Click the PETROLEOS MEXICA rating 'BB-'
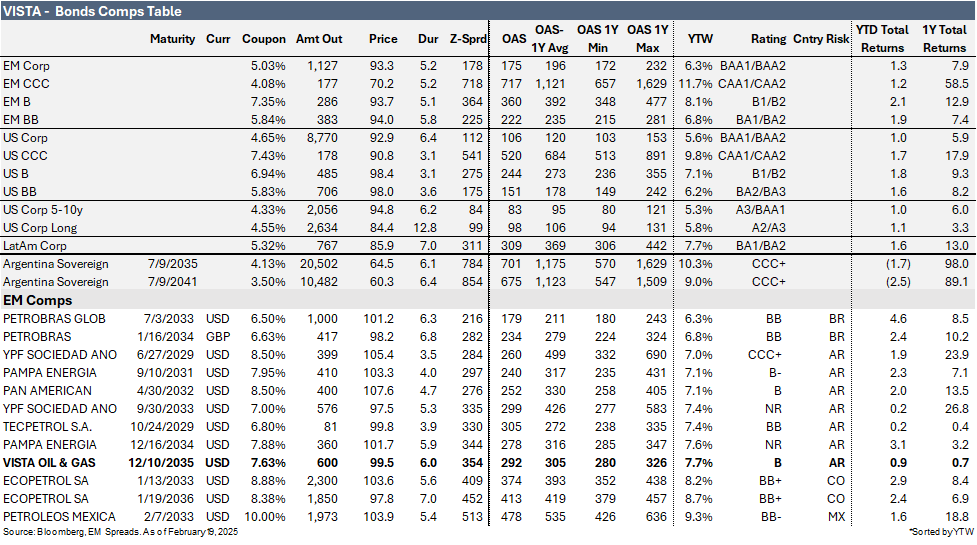977x545 pixels. (771, 518)
